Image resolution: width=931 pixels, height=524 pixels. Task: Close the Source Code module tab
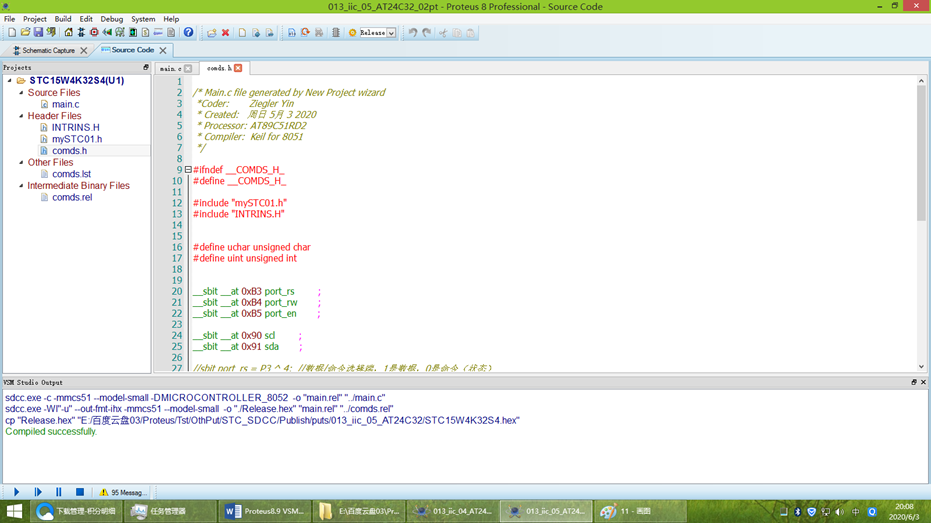point(163,50)
